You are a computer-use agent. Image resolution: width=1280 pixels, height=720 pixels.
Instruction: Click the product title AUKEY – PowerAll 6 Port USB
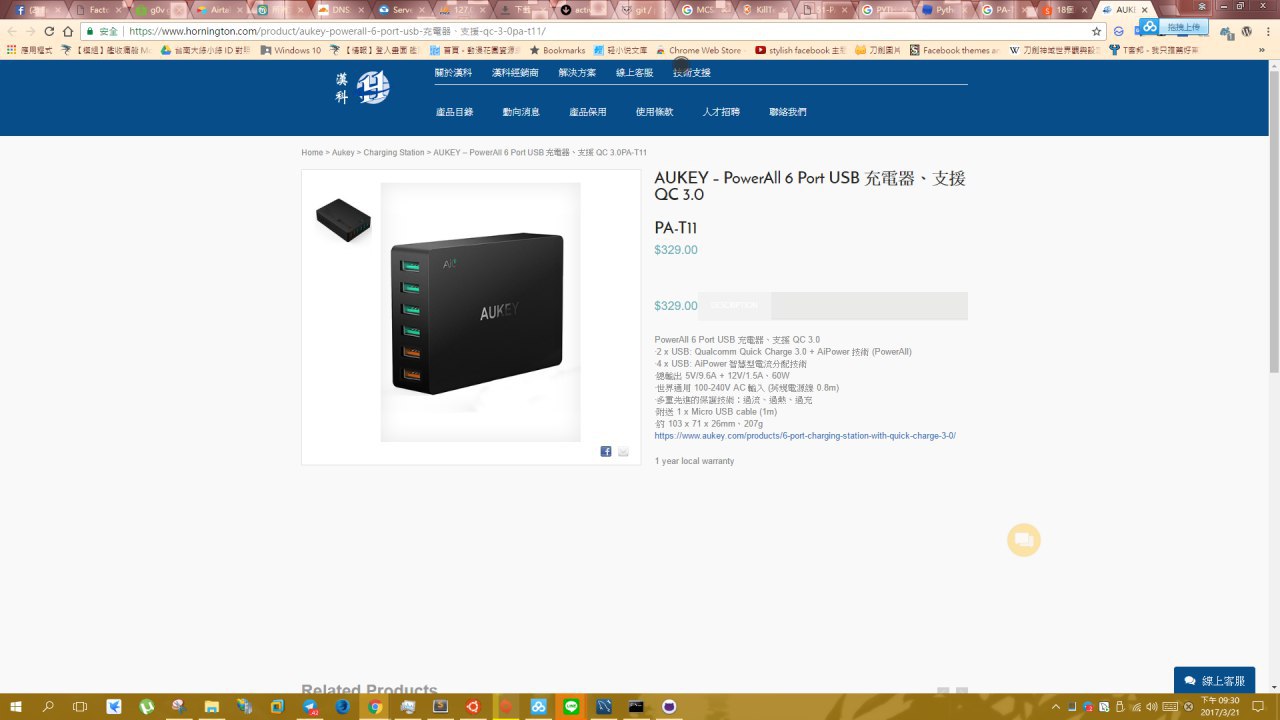[x=810, y=186]
